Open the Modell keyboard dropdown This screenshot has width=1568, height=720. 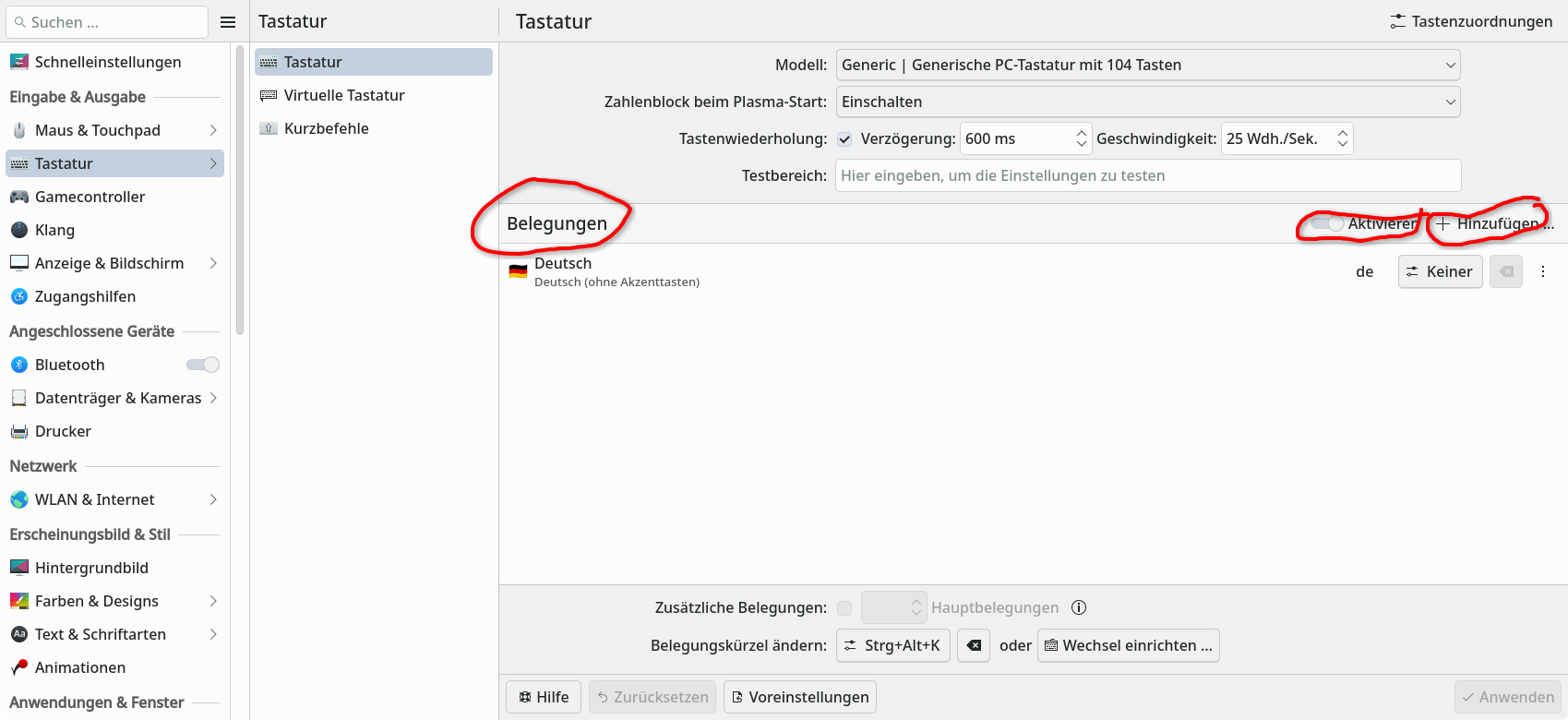point(1148,65)
